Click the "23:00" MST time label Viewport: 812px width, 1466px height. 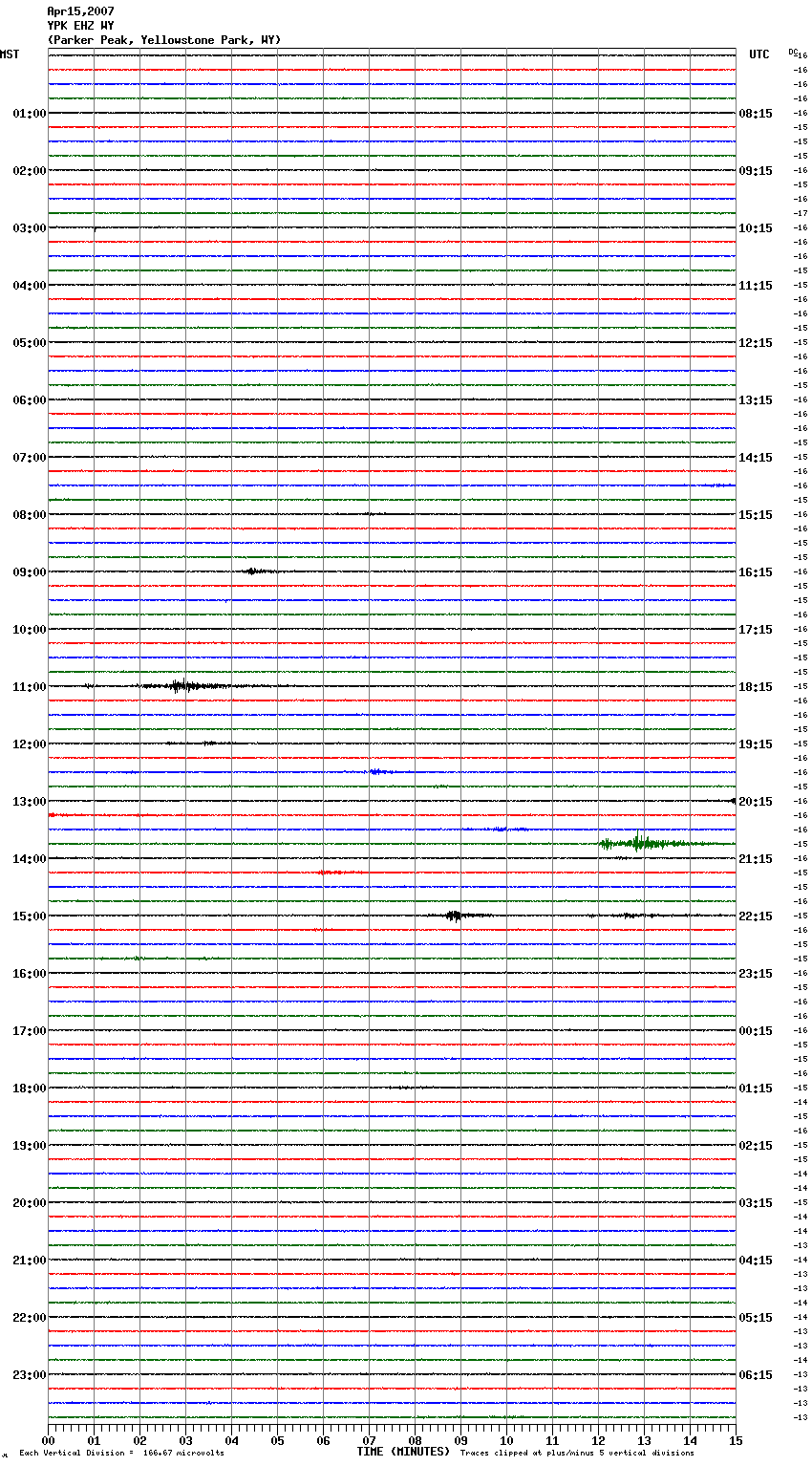click(x=30, y=1375)
